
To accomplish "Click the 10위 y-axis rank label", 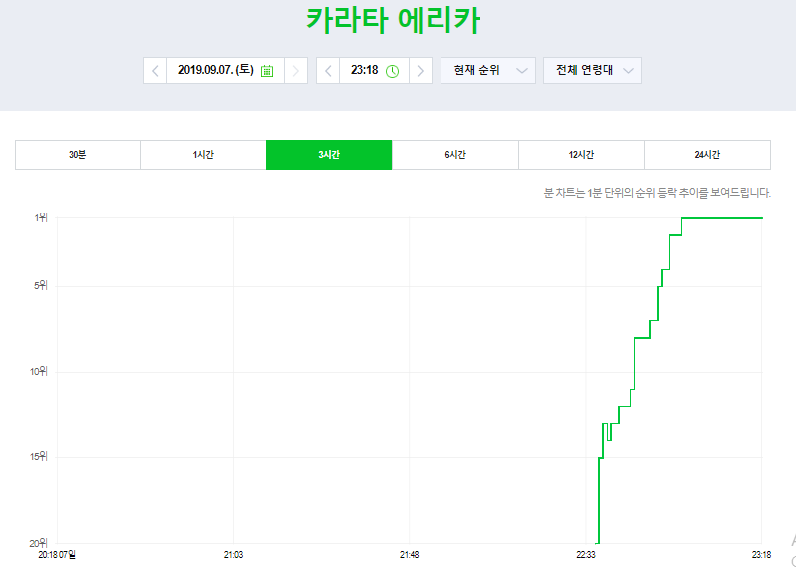I will (39, 372).
